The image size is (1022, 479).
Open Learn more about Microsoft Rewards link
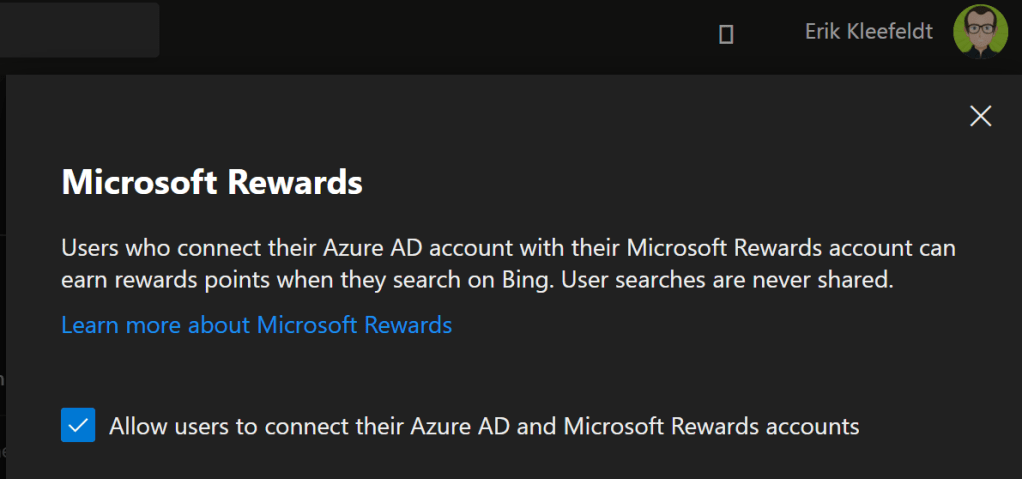[257, 325]
